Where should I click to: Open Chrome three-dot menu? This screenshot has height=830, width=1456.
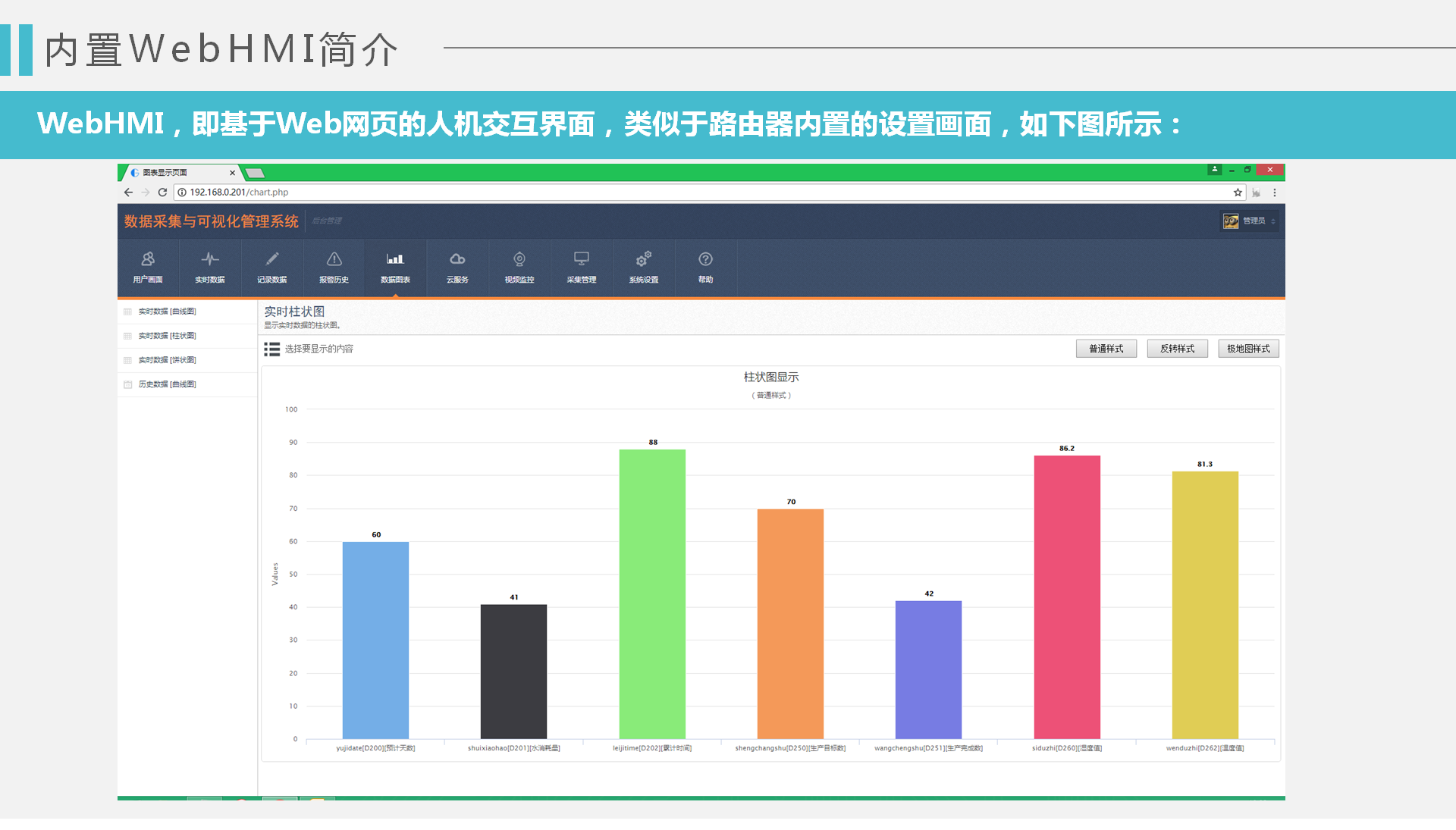1275,193
